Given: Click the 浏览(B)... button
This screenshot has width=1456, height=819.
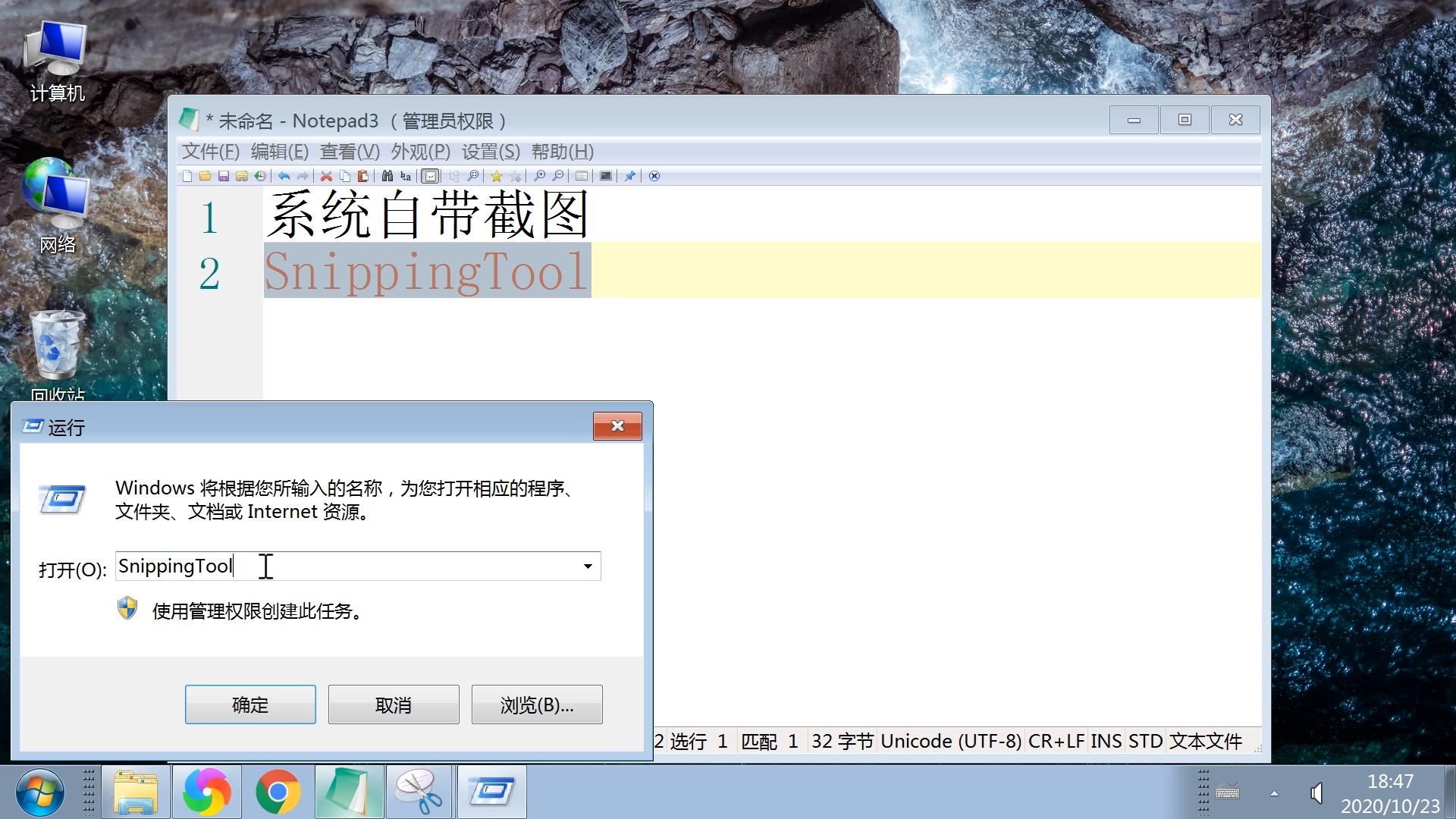Looking at the screenshot, I should [x=537, y=704].
